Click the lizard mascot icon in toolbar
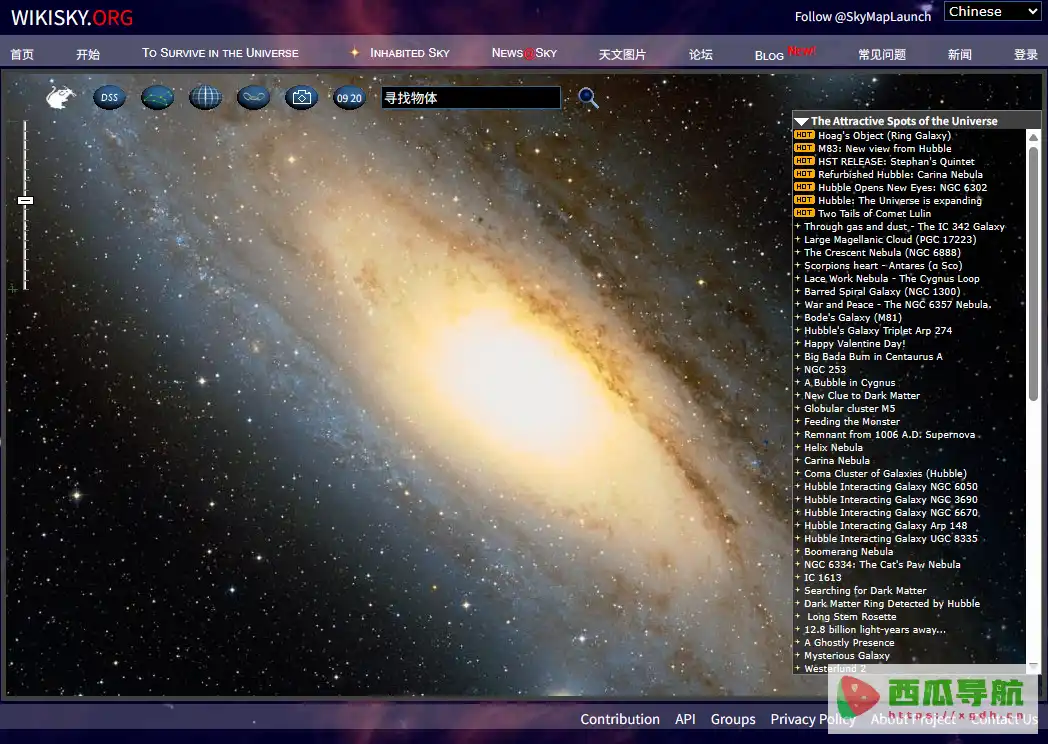The image size is (1048, 744). [x=60, y=98]
